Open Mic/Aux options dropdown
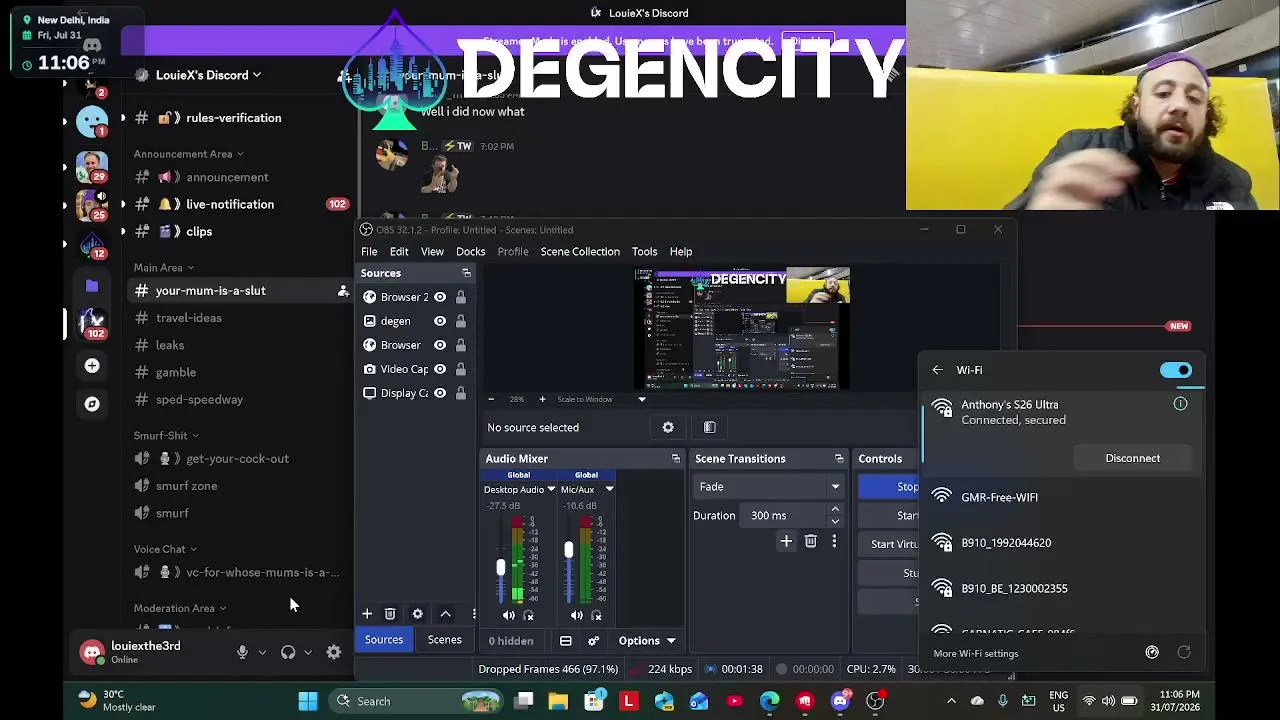This screenshot has height=720, width=1280. click(x=609, y=490)
